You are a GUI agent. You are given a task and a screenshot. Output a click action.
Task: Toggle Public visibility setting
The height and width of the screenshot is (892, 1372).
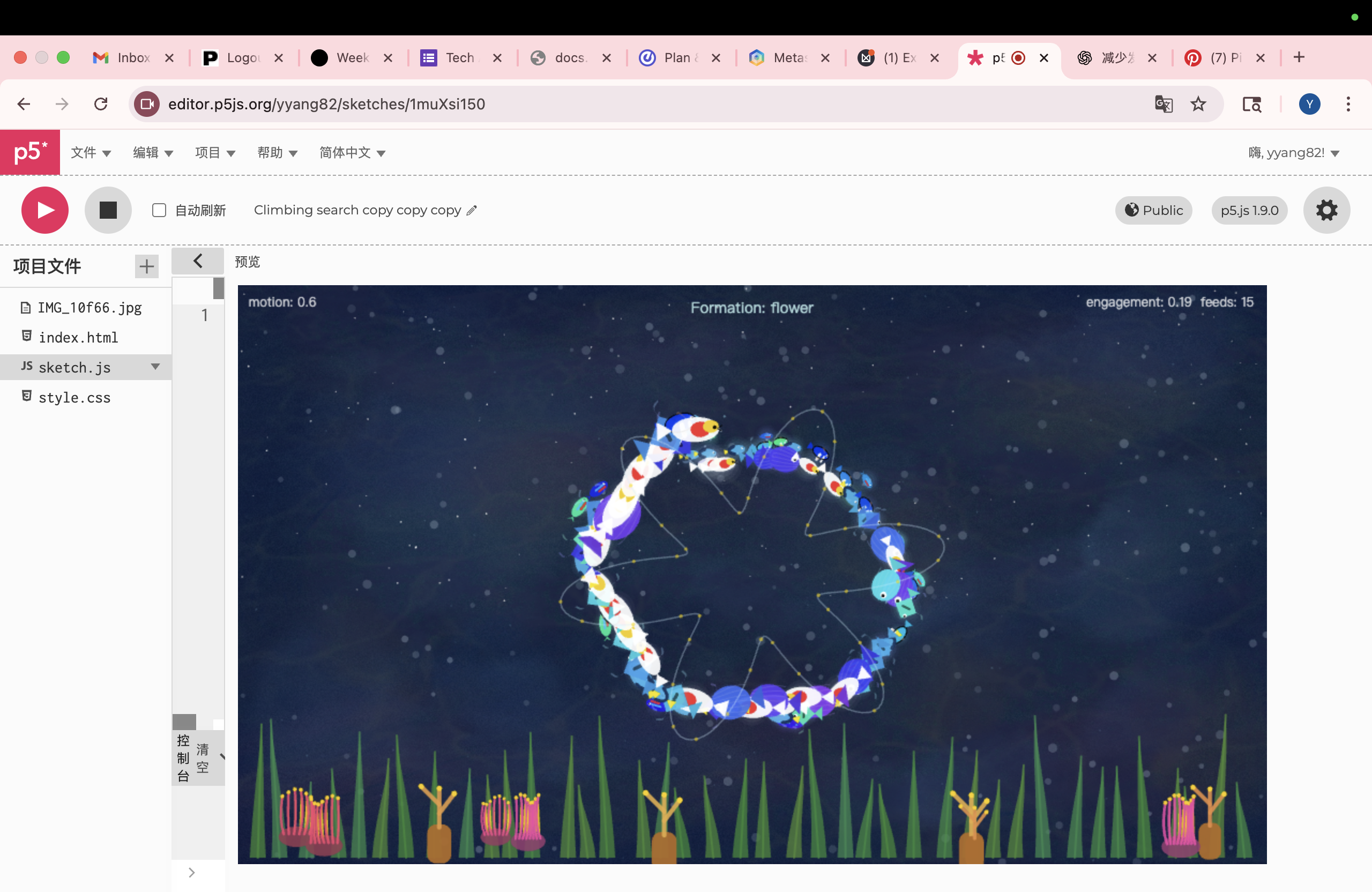click(1153, 211)
